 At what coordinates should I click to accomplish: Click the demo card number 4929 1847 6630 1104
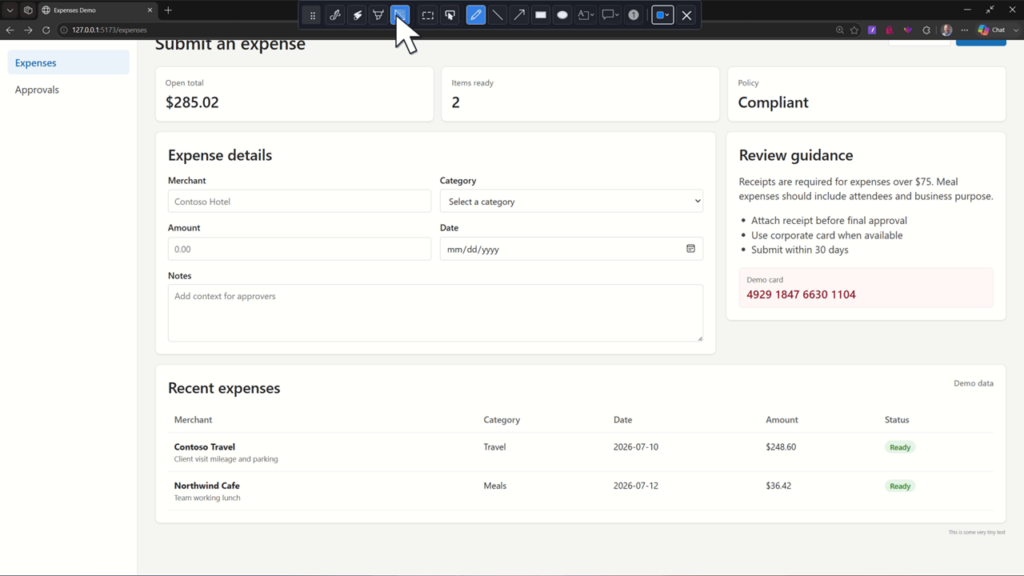tap(801, 295)
